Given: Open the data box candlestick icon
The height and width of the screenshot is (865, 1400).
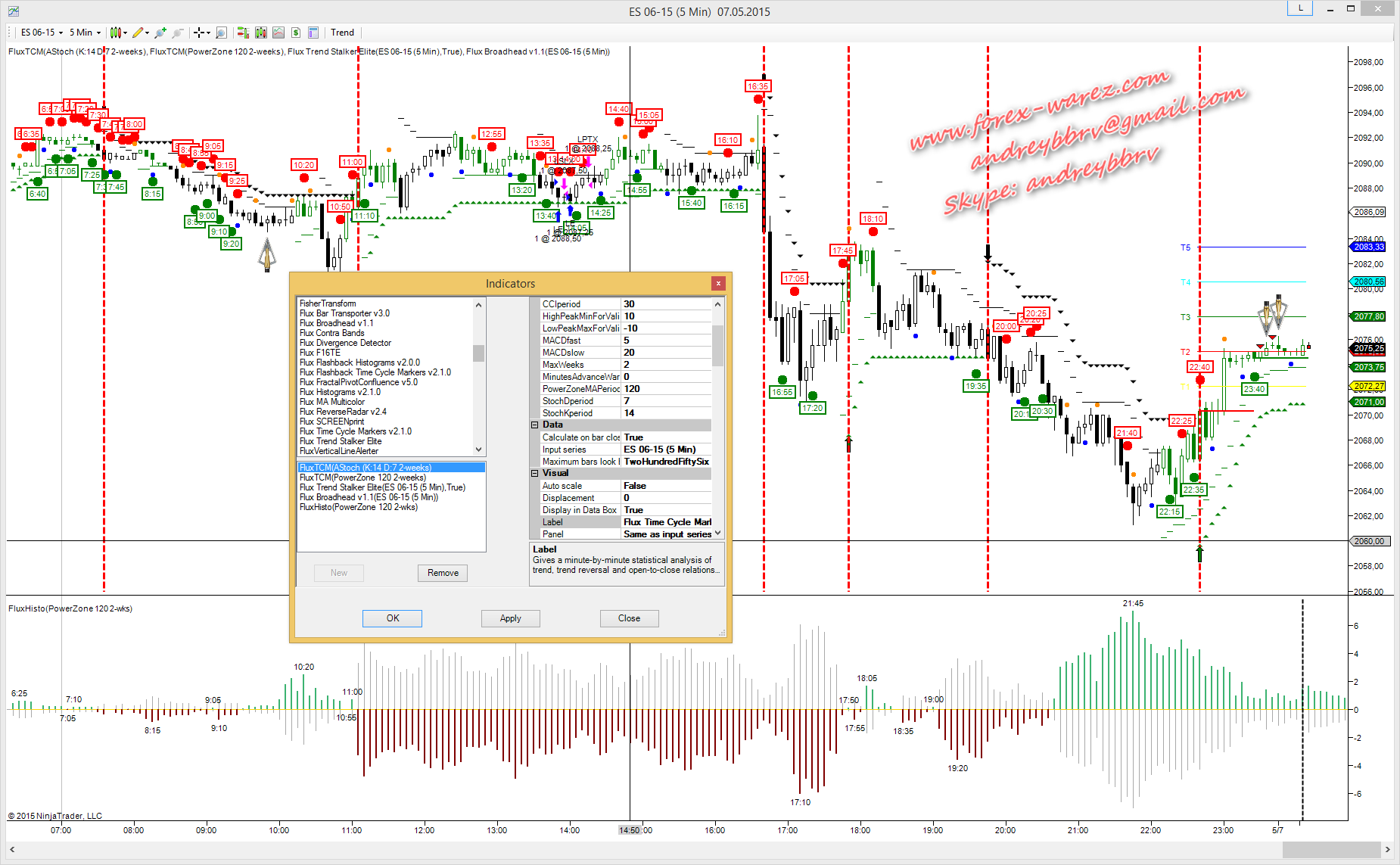Looking at the screenshot, I should pyautogui.click(x=261, y=33).
